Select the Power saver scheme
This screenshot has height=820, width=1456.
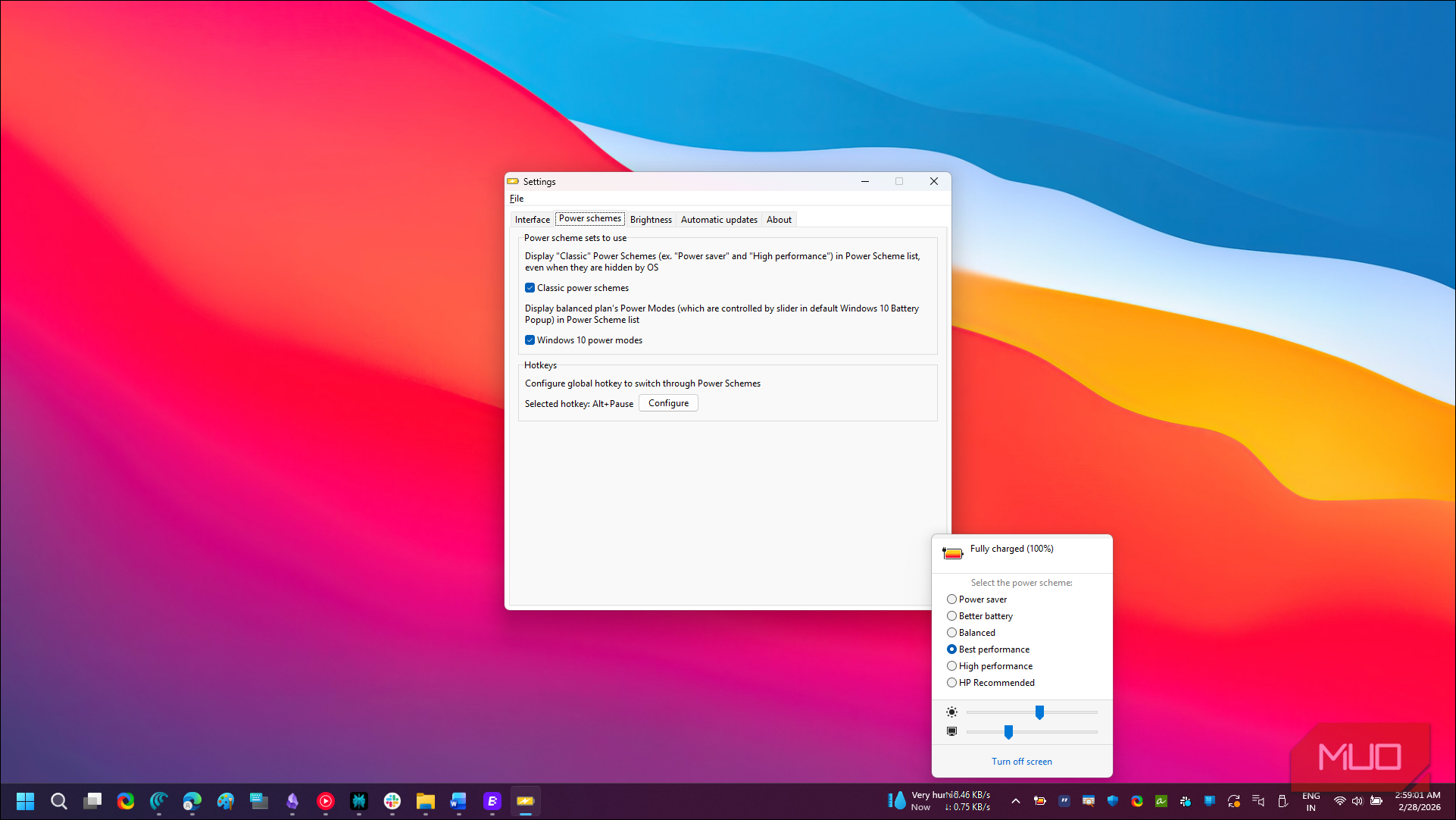[976, 599]
